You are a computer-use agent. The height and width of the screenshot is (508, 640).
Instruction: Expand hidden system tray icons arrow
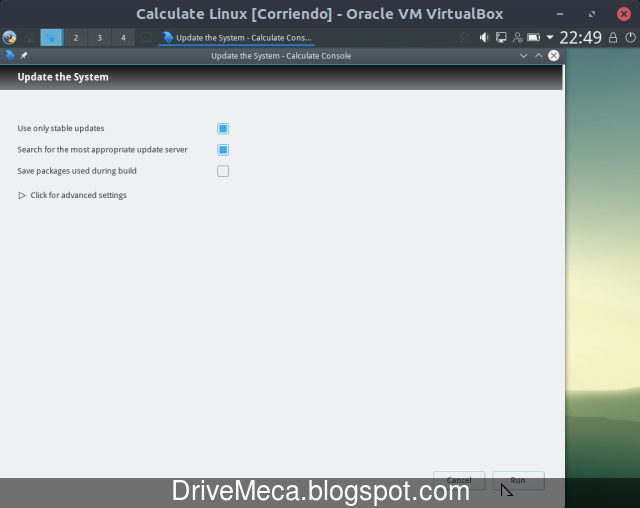tap(550, 38)
